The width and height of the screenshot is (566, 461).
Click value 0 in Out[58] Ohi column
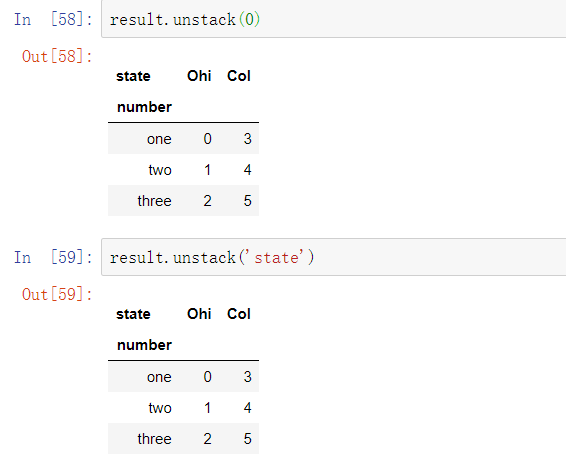coord(208,139)
